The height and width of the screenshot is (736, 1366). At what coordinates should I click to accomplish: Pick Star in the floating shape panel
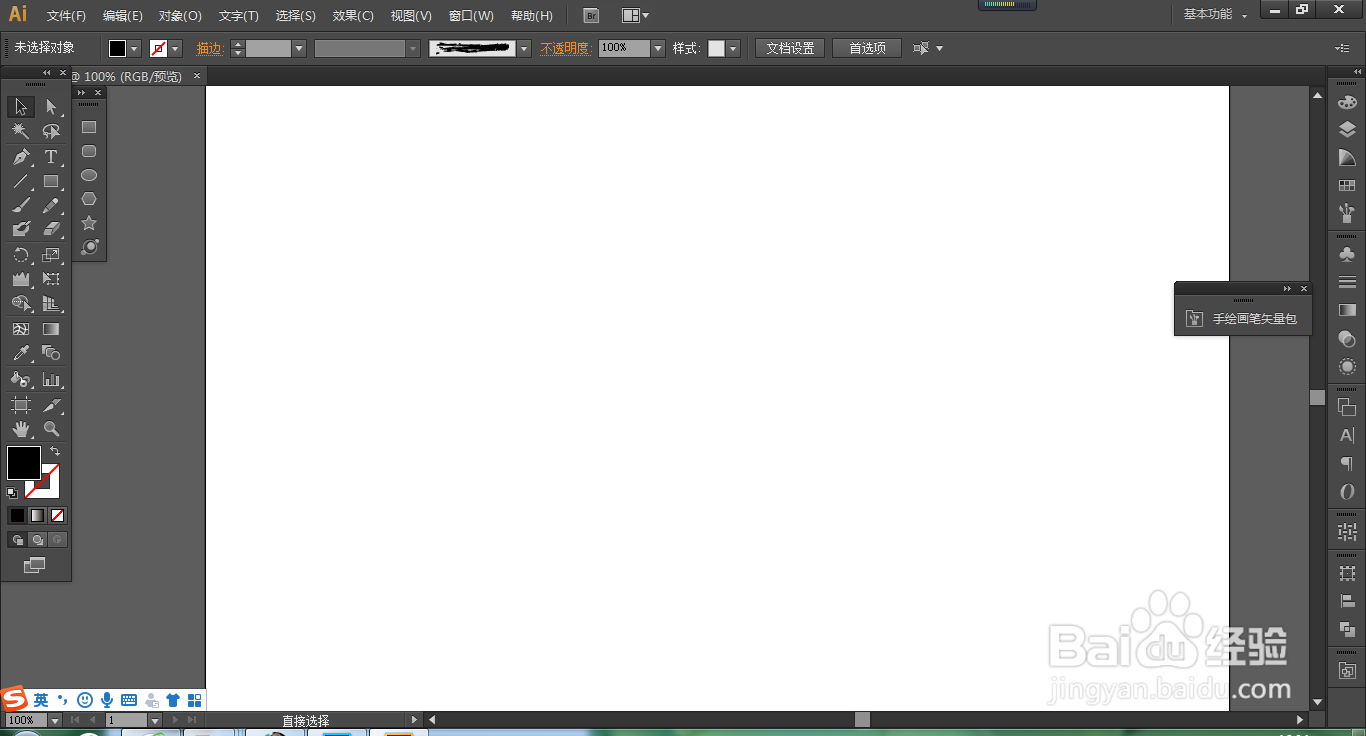tap(89, 223)
